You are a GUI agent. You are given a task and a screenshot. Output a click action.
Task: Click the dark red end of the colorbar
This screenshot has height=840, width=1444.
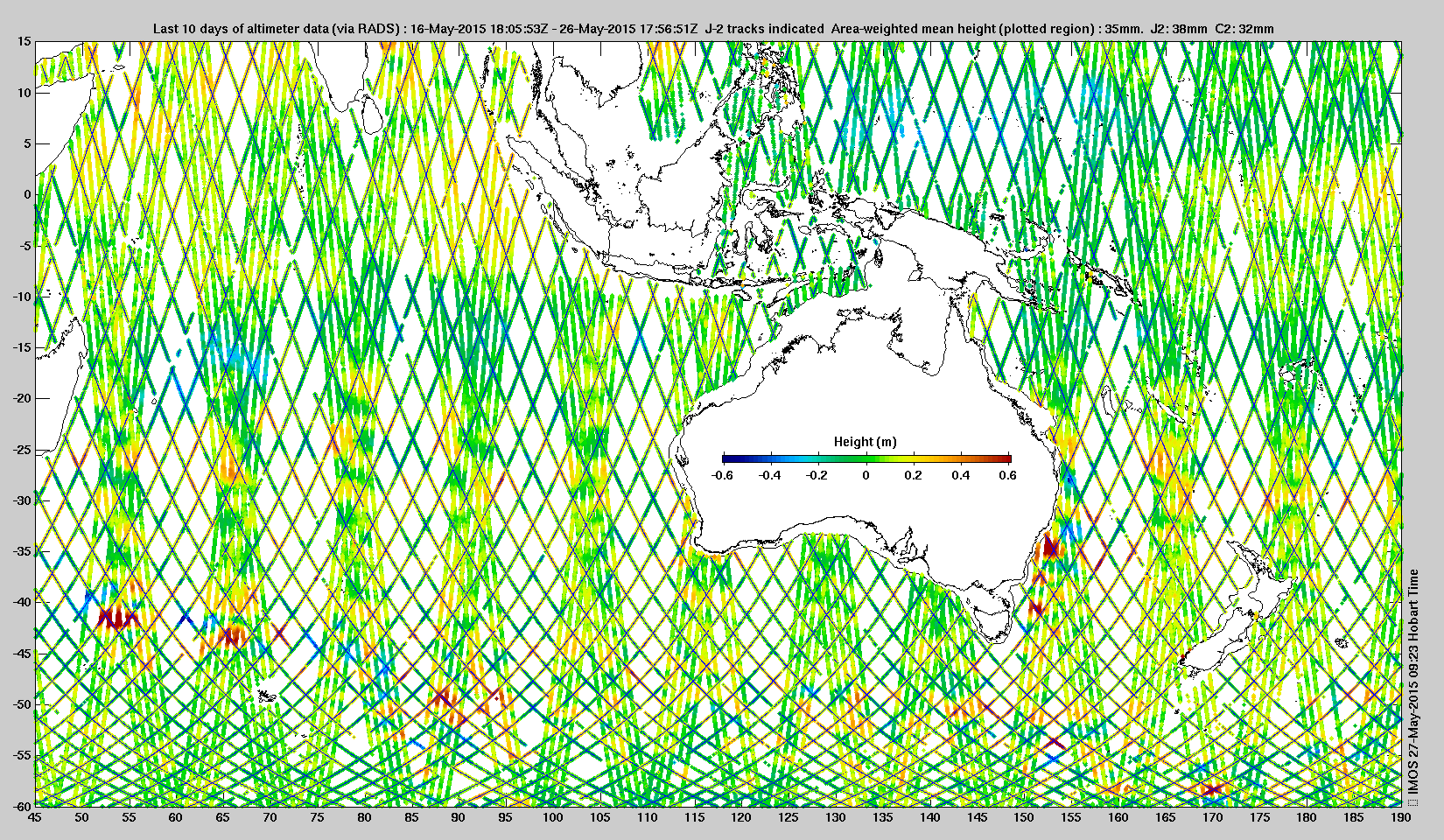coord(1006,458)
